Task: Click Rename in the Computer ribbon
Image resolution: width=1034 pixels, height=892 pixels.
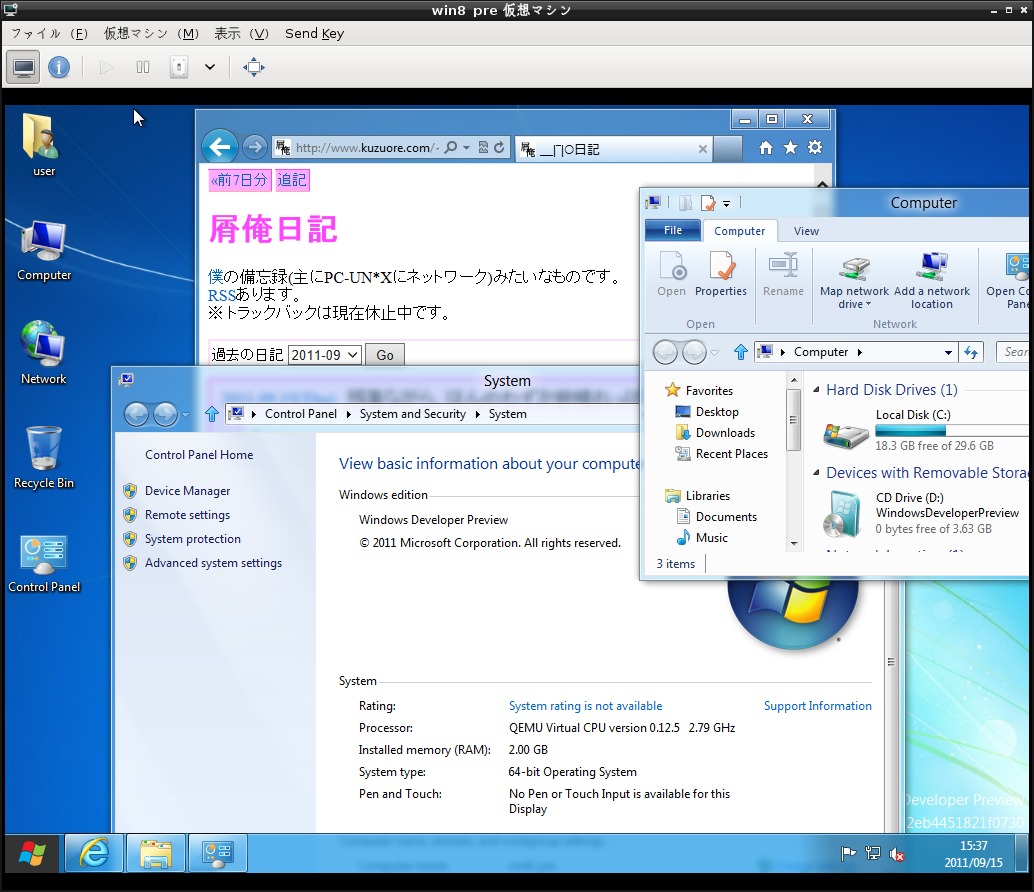Action: pos(783,274)
